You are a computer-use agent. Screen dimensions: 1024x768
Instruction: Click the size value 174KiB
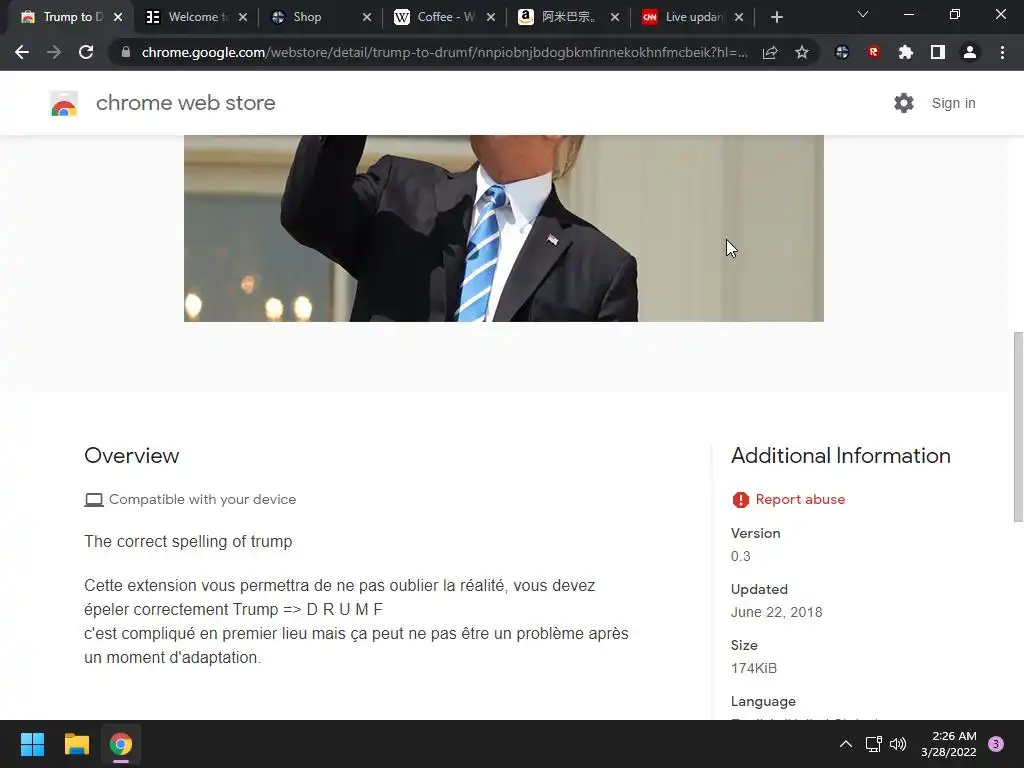pos(754,668)
